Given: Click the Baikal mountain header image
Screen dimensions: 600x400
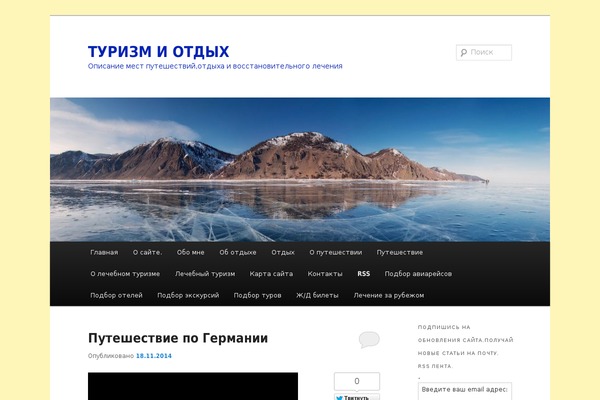Looking at the screenshot, I should click(300, 170).
